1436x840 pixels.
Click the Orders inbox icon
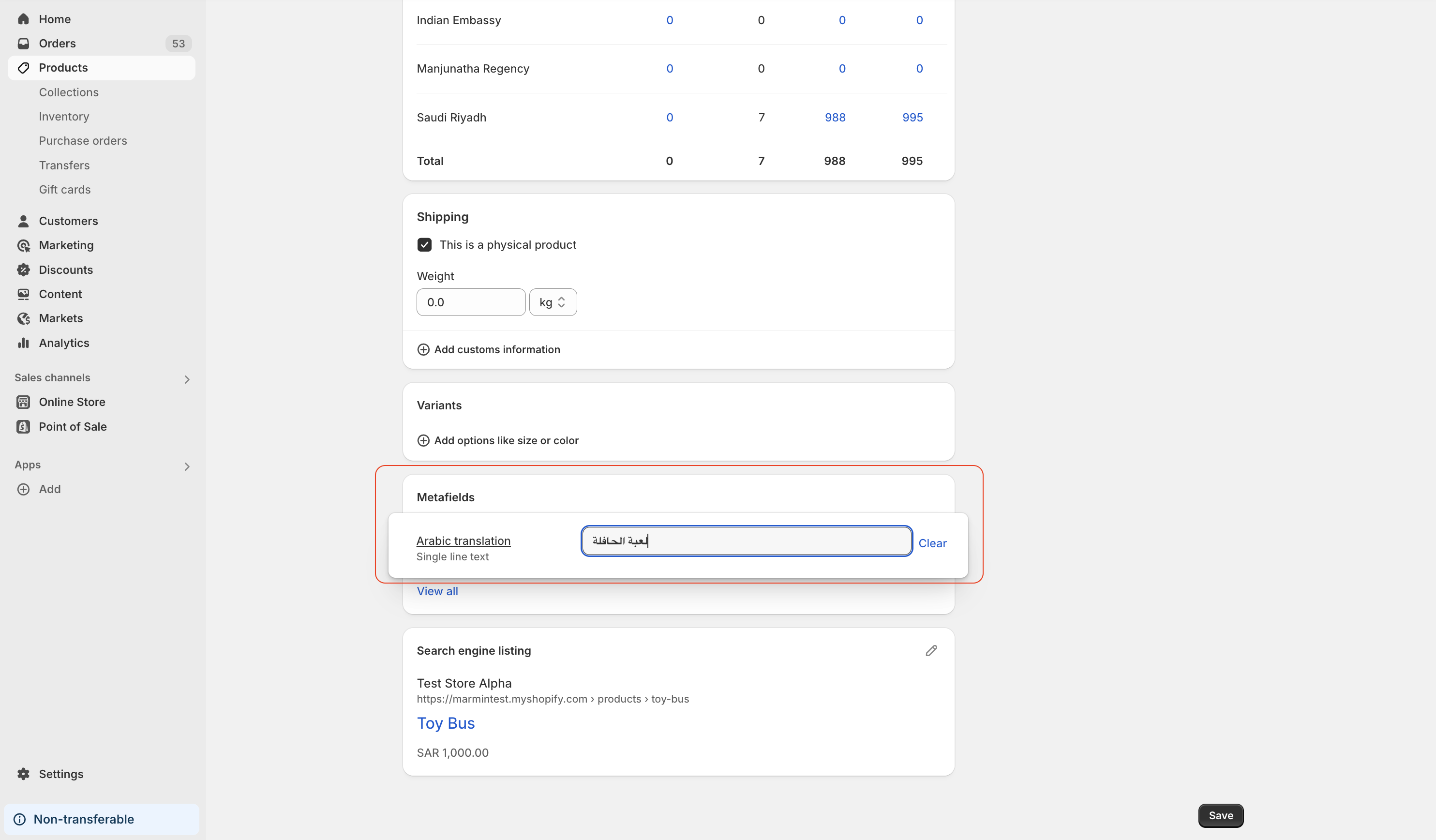tap(23, 44)
